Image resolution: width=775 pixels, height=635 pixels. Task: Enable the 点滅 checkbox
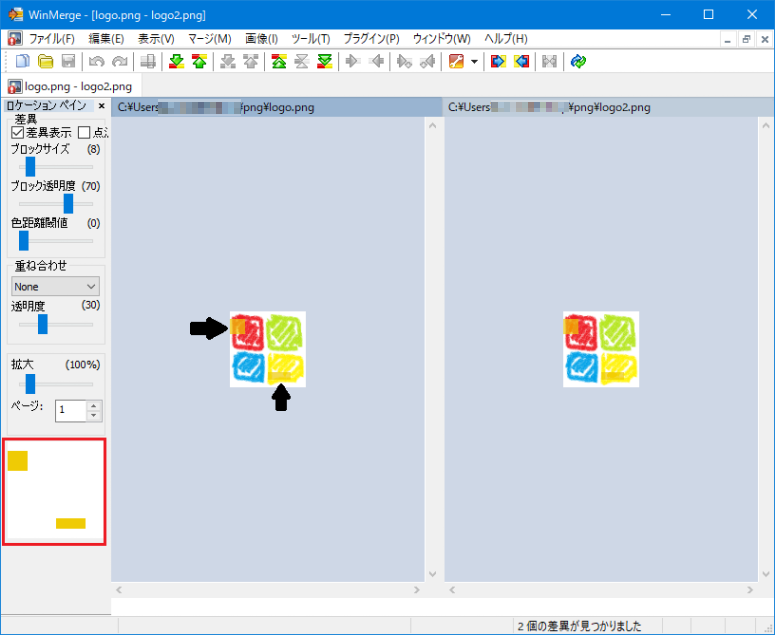tap(84, 132)
